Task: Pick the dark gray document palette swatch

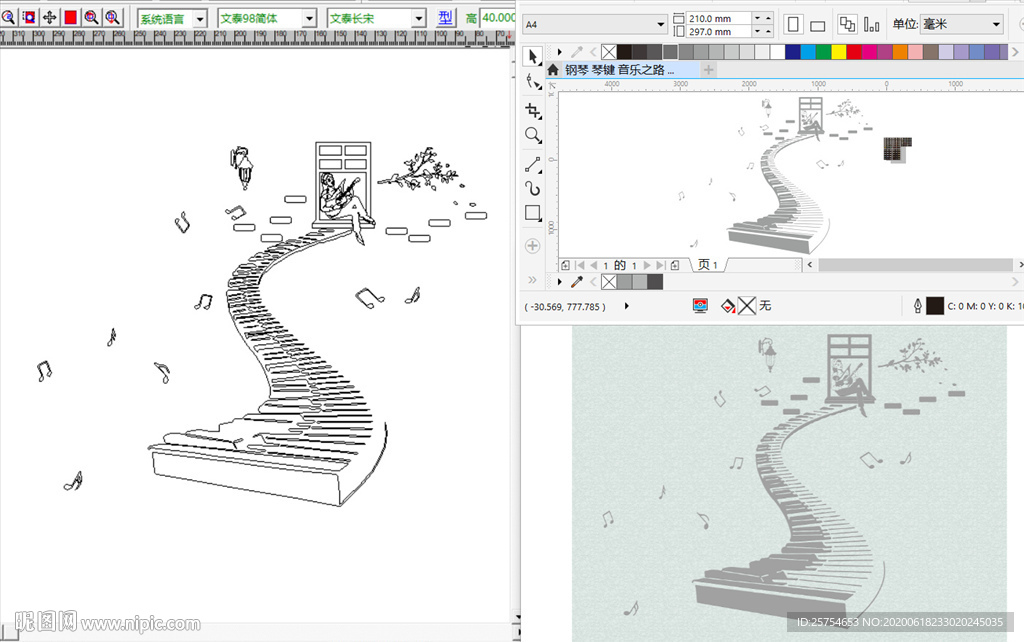Action: [655, 281]
